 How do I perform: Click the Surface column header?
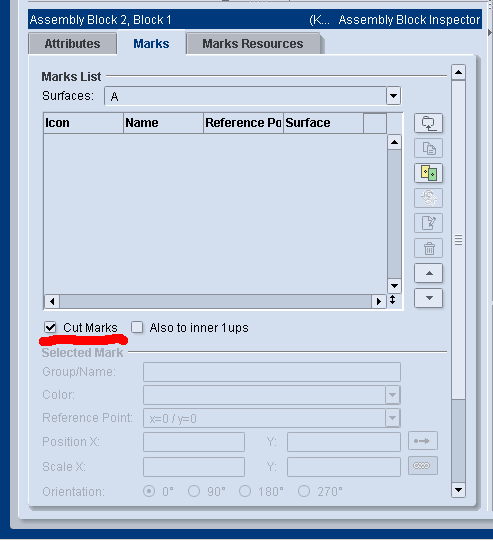[x=323, y=123]
